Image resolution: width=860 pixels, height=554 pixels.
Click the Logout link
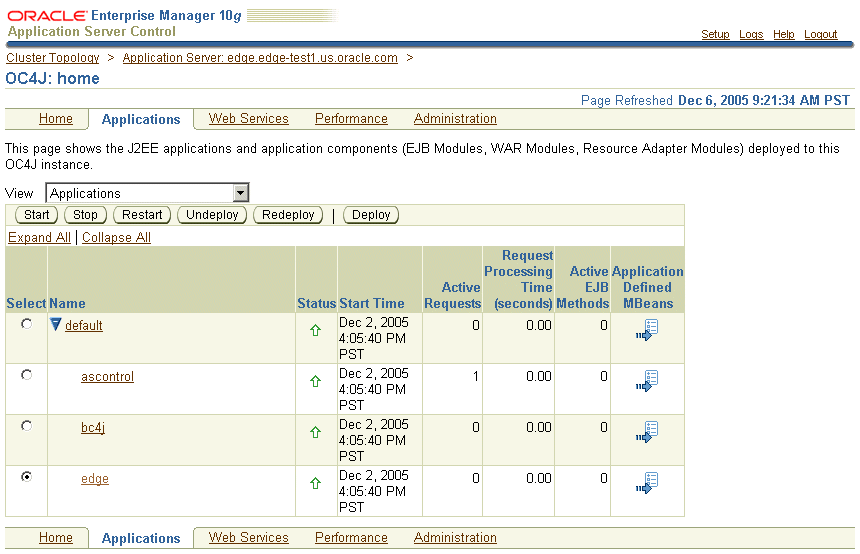pos(821,35)
